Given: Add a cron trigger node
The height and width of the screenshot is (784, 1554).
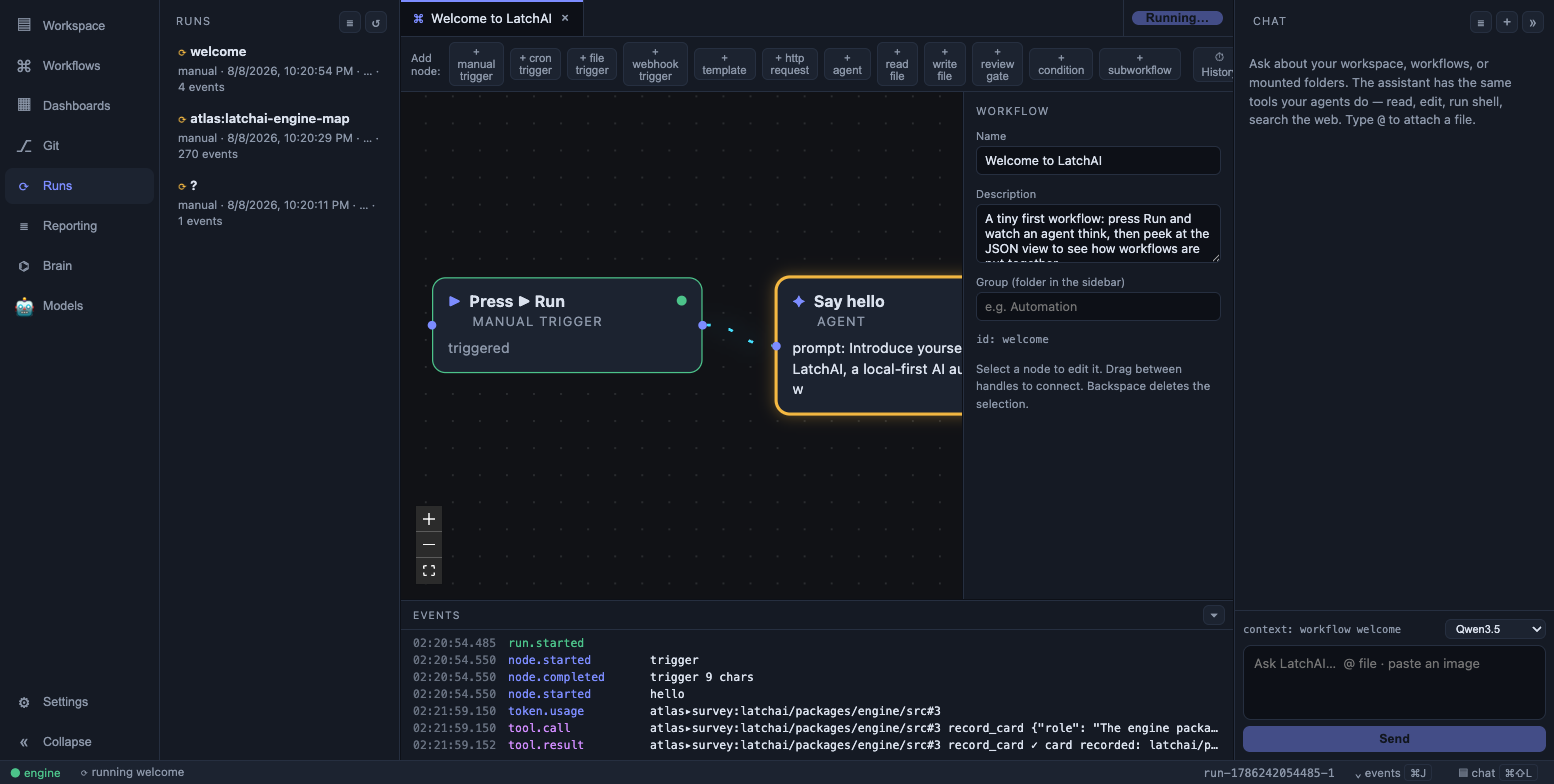Looking at the screenshot, I should 535,64.
